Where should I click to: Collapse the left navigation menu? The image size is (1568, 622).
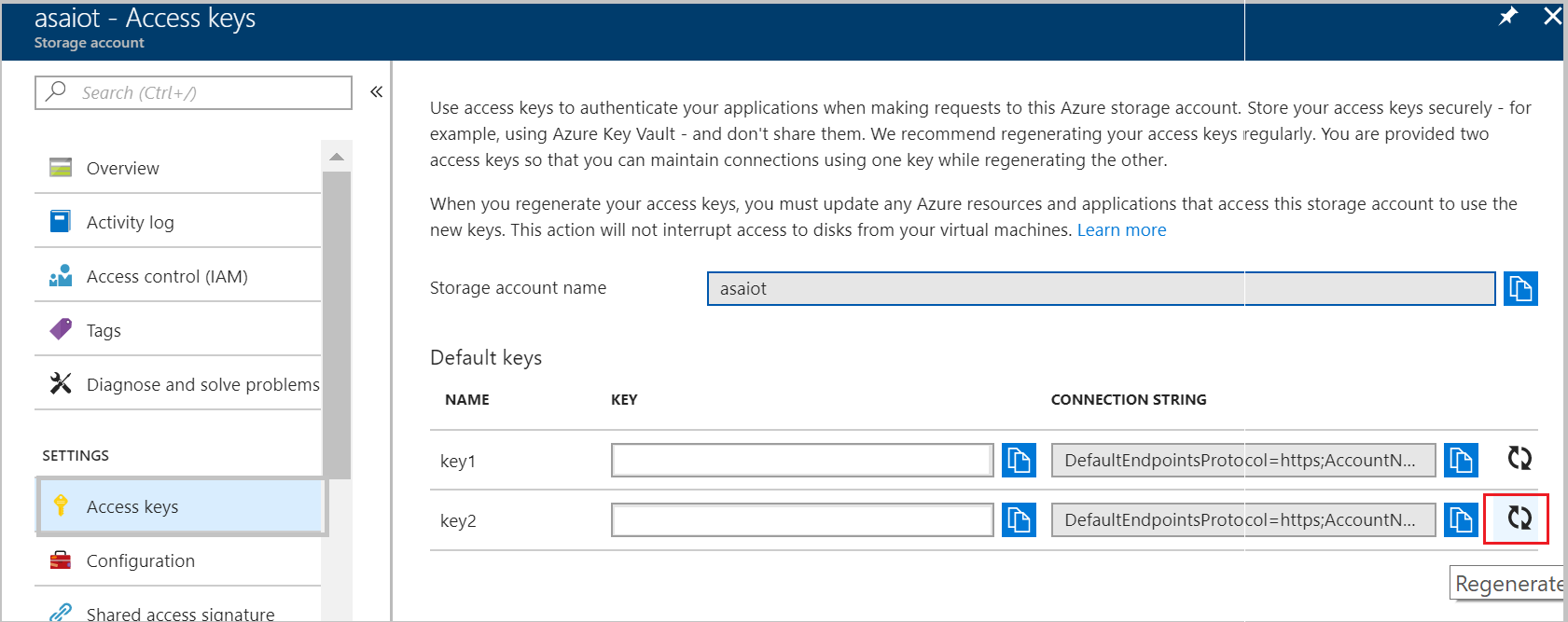click(x=376, y=91)
